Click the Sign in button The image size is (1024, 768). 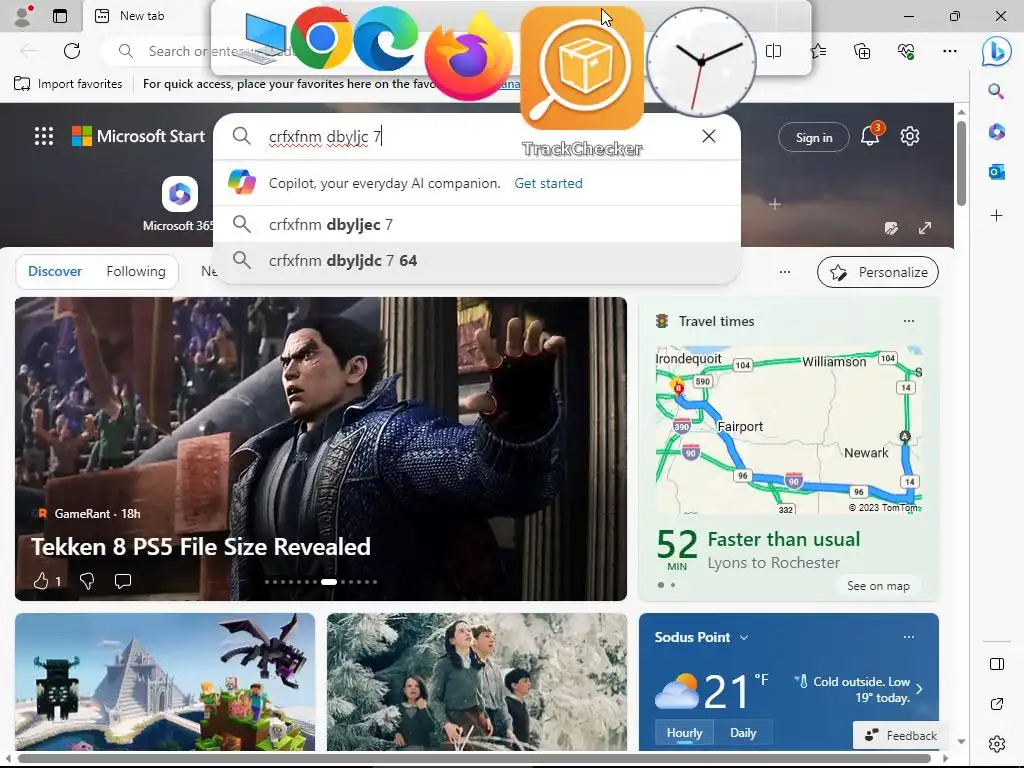click(814, 137)
